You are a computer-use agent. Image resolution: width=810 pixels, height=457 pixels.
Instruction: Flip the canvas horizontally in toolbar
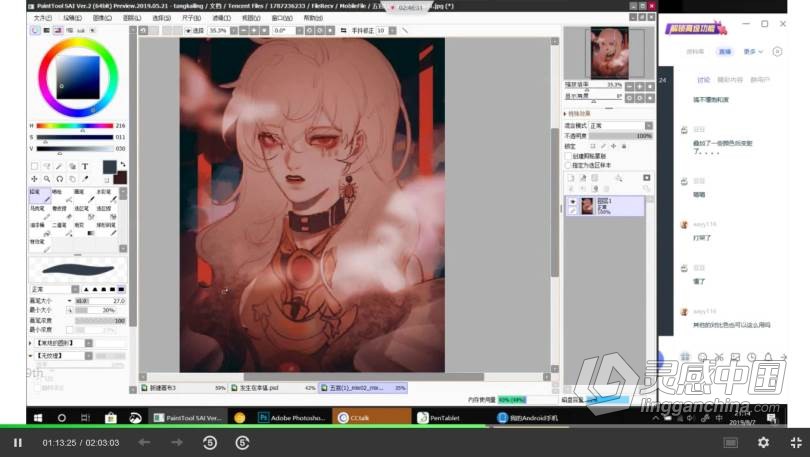[344, 30]
